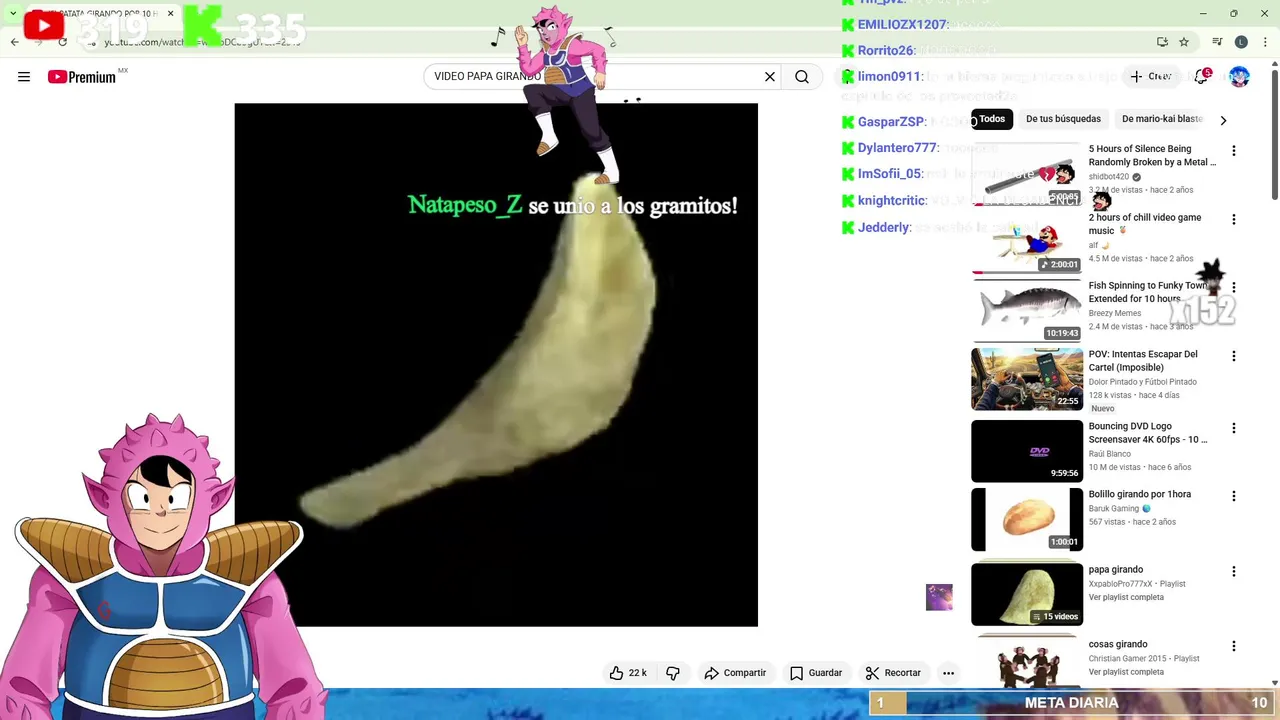
Task: Visit the shidbot420 channel
Action: pyautogui.click(x=1109, y=177)
